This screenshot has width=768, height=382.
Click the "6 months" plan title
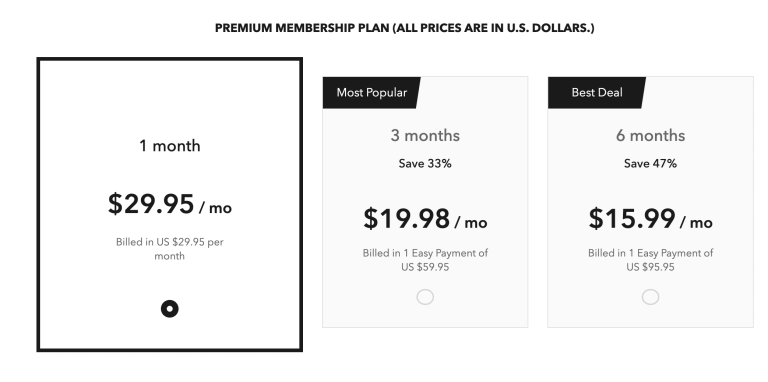pos(650,135)
